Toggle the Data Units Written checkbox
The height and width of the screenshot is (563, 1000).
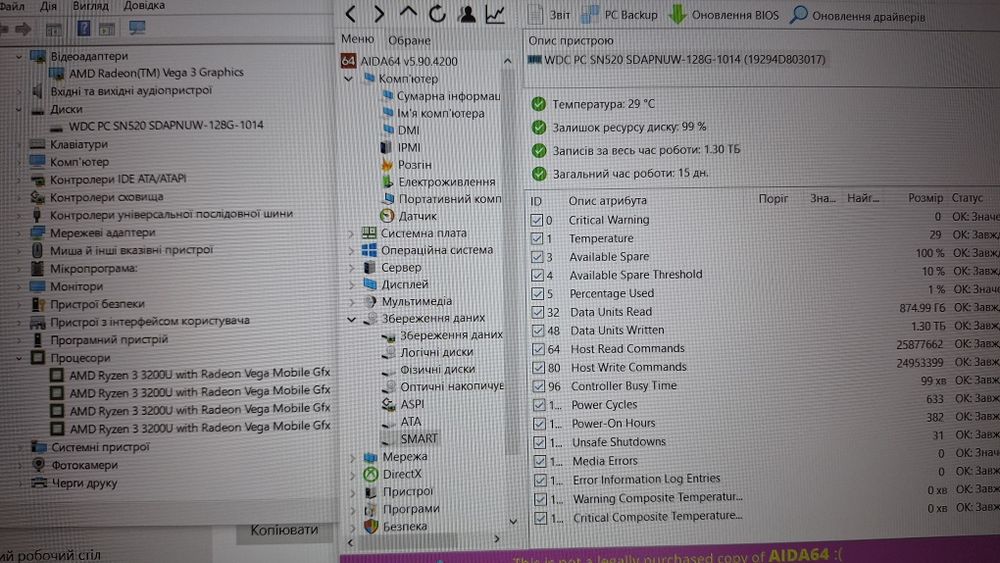pos(538,331)
